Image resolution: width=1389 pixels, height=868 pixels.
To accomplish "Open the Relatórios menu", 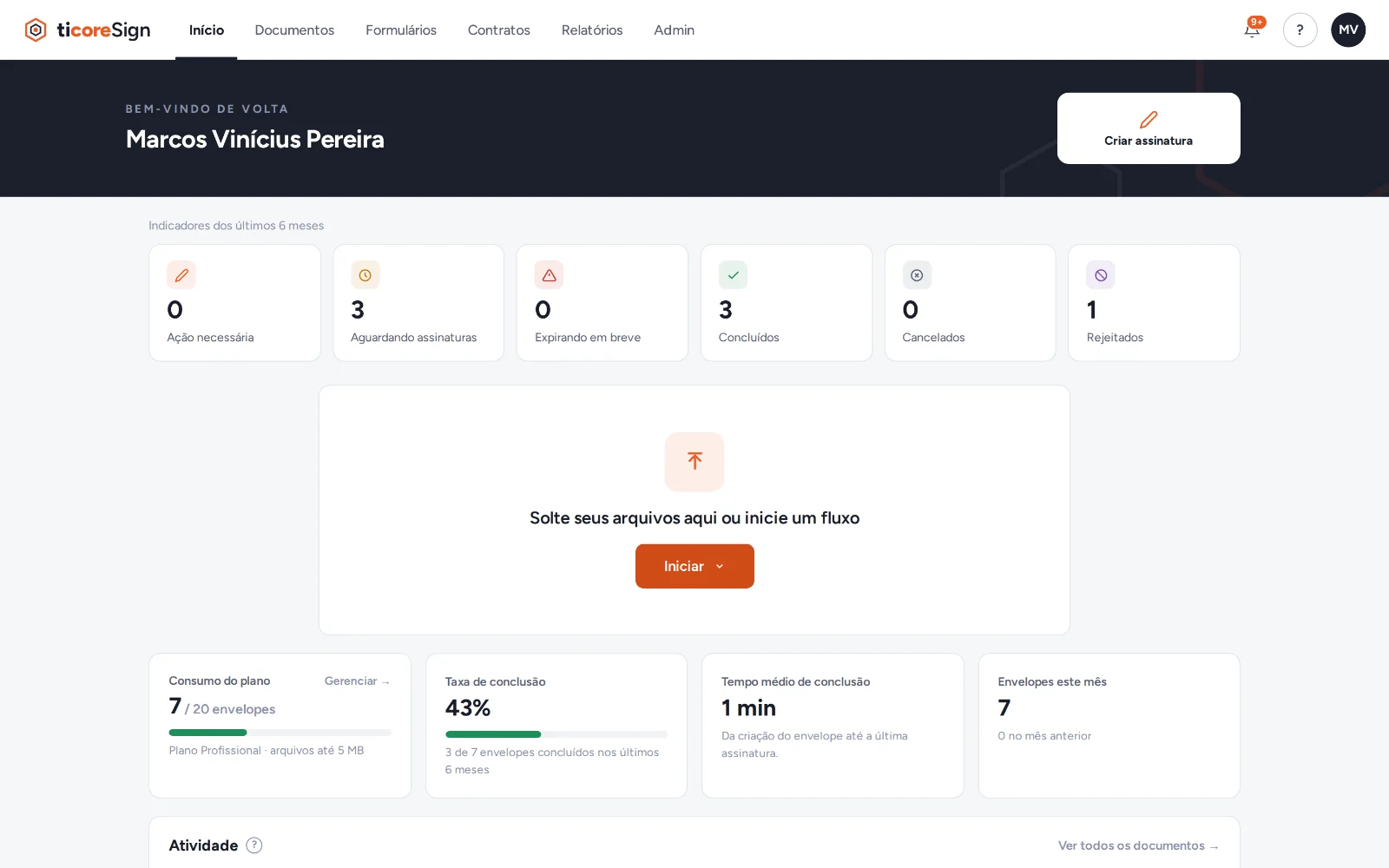I will point(592,30).
